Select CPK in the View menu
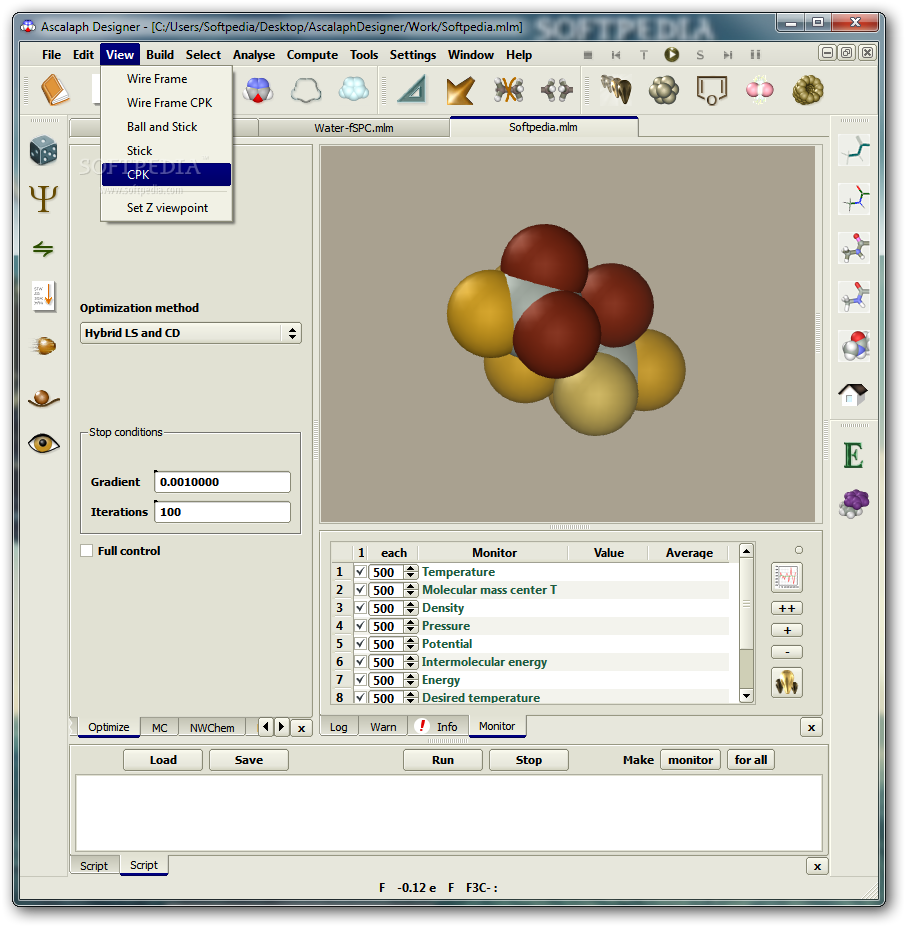This screenshot has height=927, width=906. [166, 174]
